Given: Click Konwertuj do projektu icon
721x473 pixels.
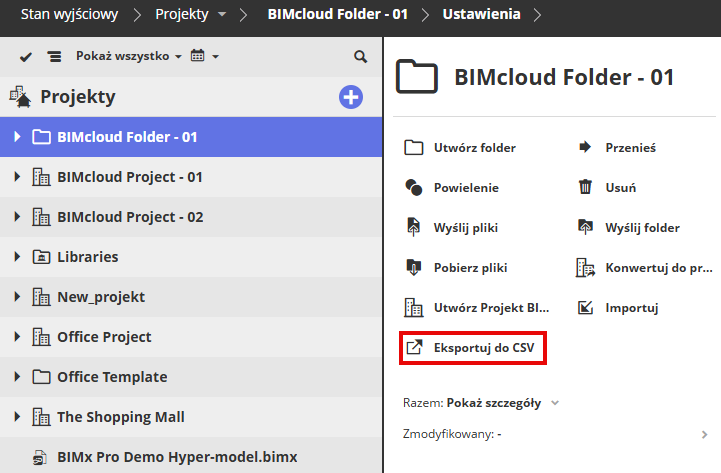Looking at the screenshot, I should pyautogui.click(x=585, y=268).
